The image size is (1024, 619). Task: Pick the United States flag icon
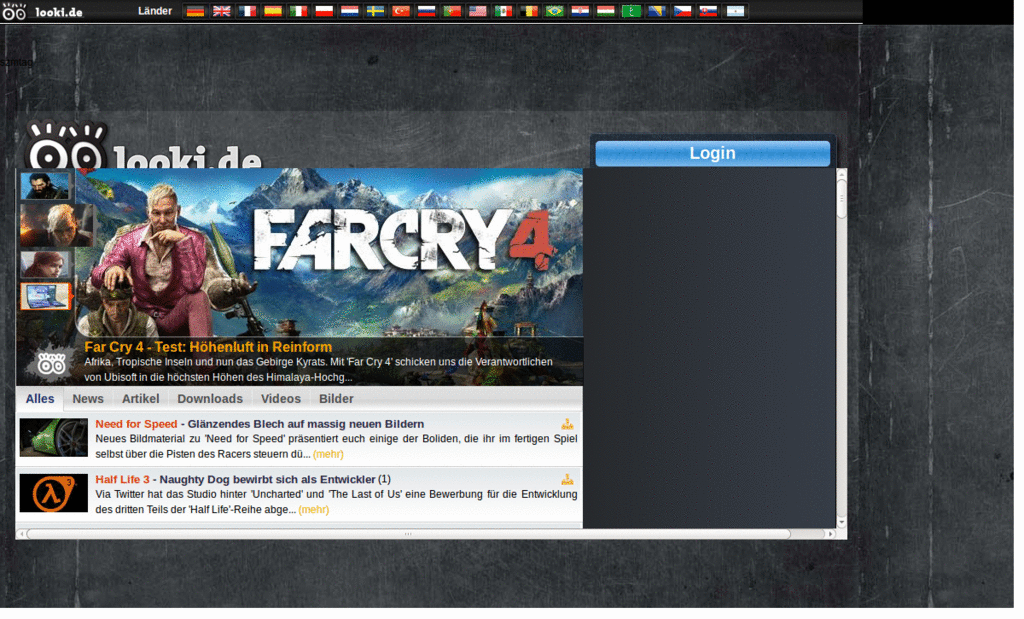(x=478, y=11)
